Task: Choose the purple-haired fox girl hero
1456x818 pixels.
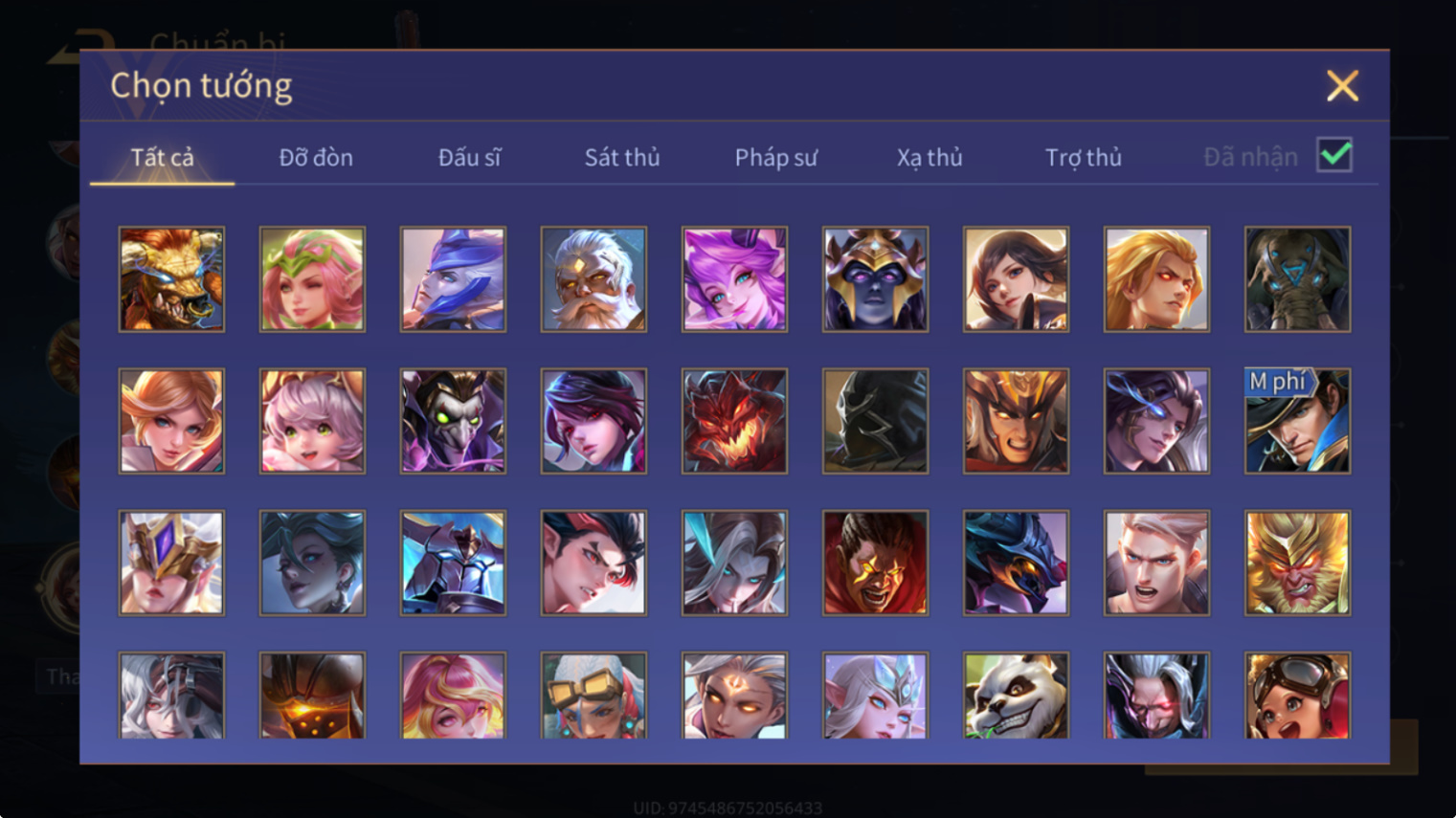Action: point(734,279)
